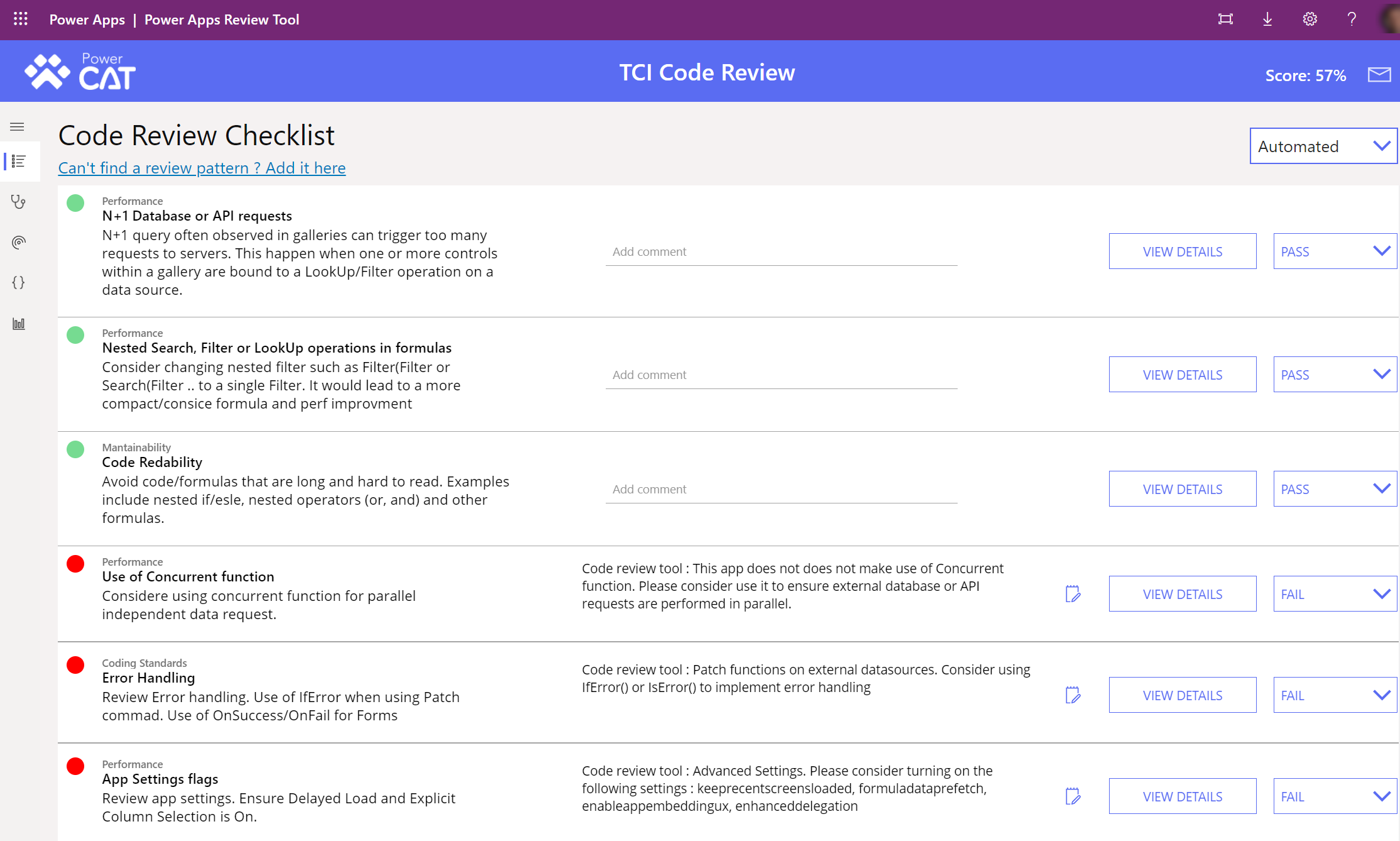The height and width of the screenshot is (841, 1400).
Task: Open PASS dropdown for N+1 Database requests
Action: 1335,251
